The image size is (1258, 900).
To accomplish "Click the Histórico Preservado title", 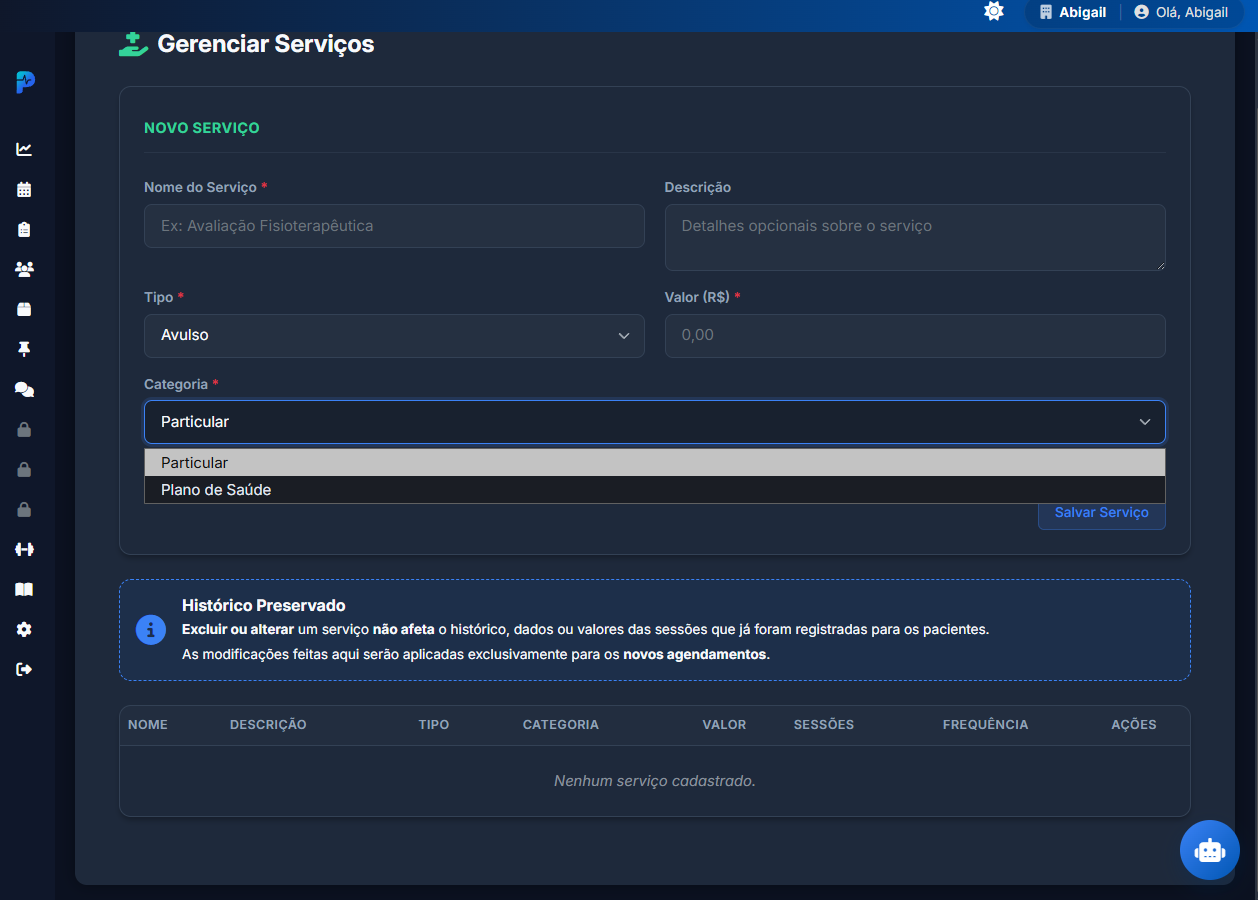I will click(264, 605).
